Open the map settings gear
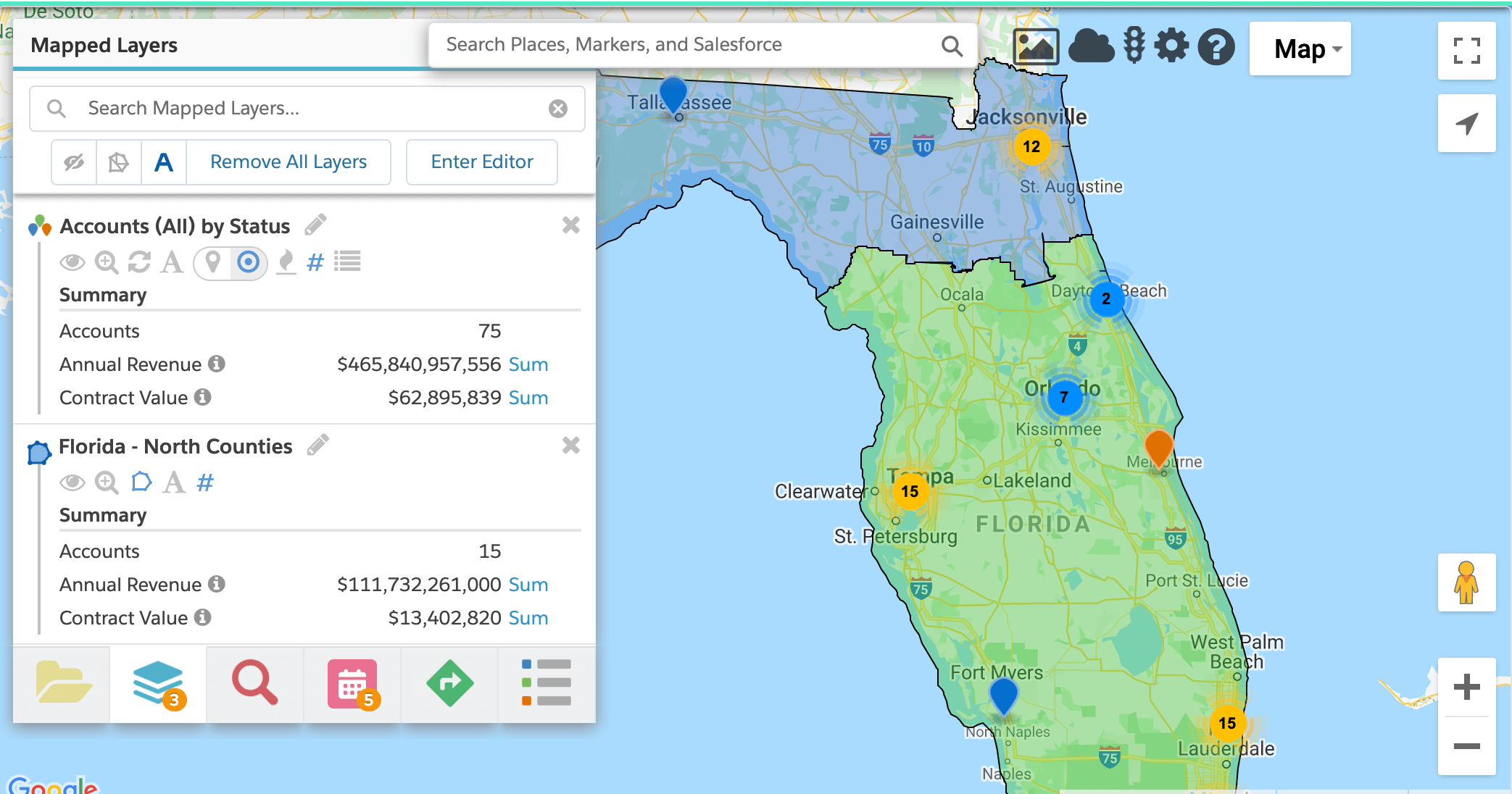 click(1171, 47)
